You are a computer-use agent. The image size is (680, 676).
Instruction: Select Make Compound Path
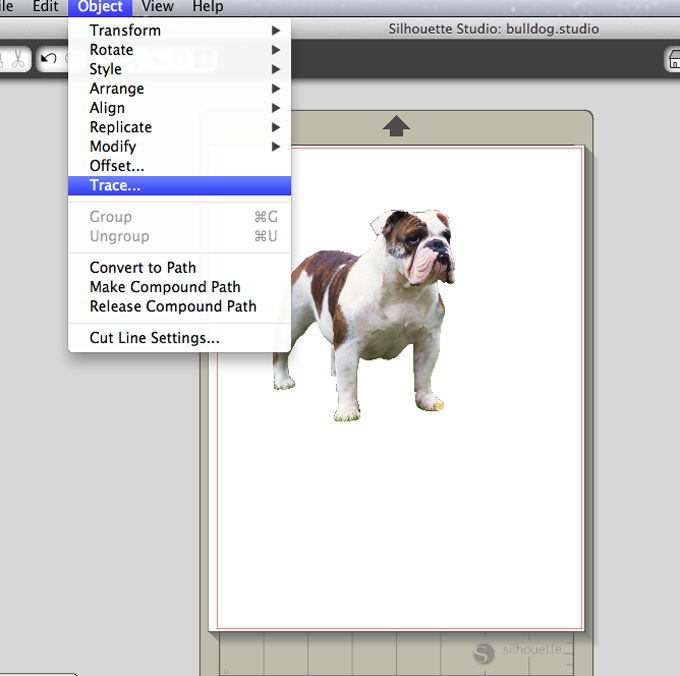click(x=180, y=287)
